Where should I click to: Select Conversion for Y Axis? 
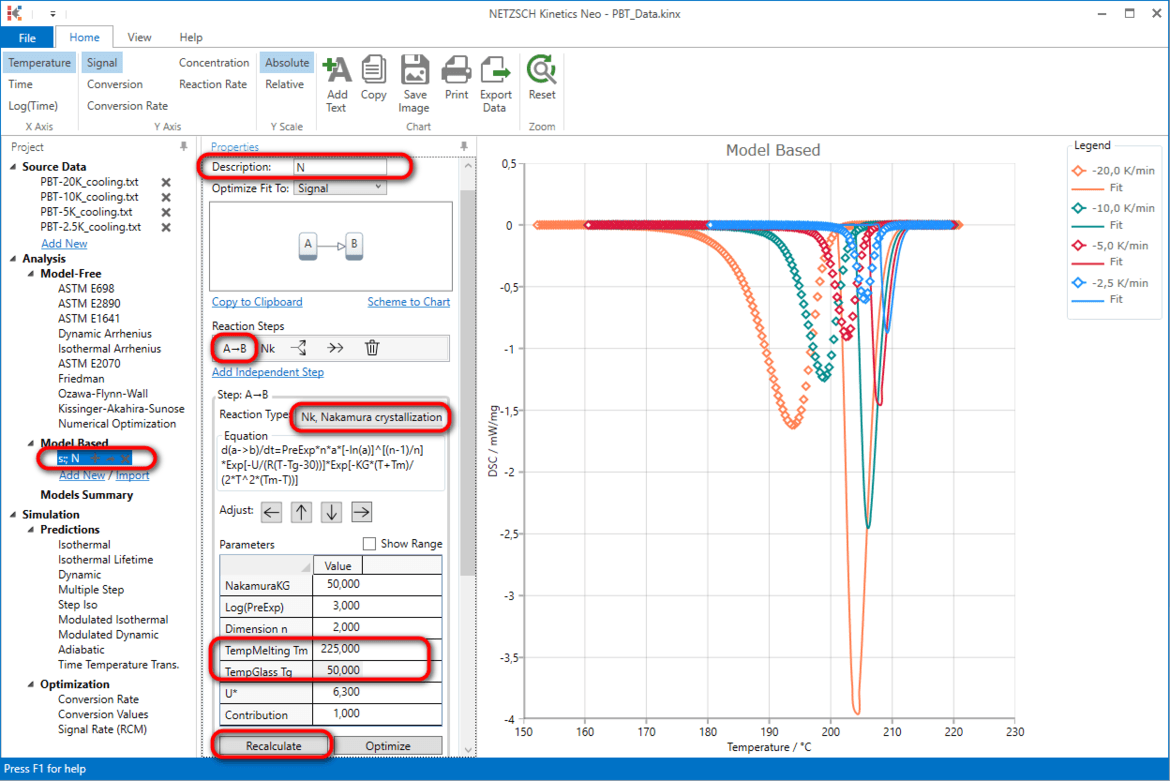pos(114,84)
